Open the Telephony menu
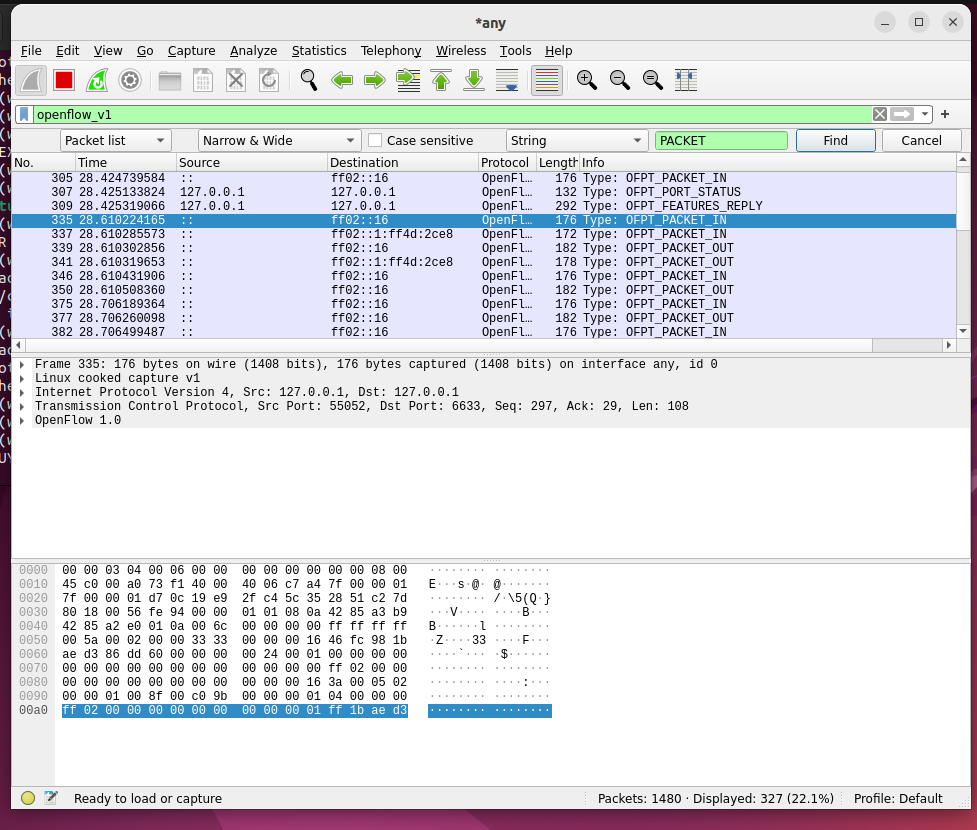The width and height of the screenshot is (977, 830). click(x=391, y=50)
